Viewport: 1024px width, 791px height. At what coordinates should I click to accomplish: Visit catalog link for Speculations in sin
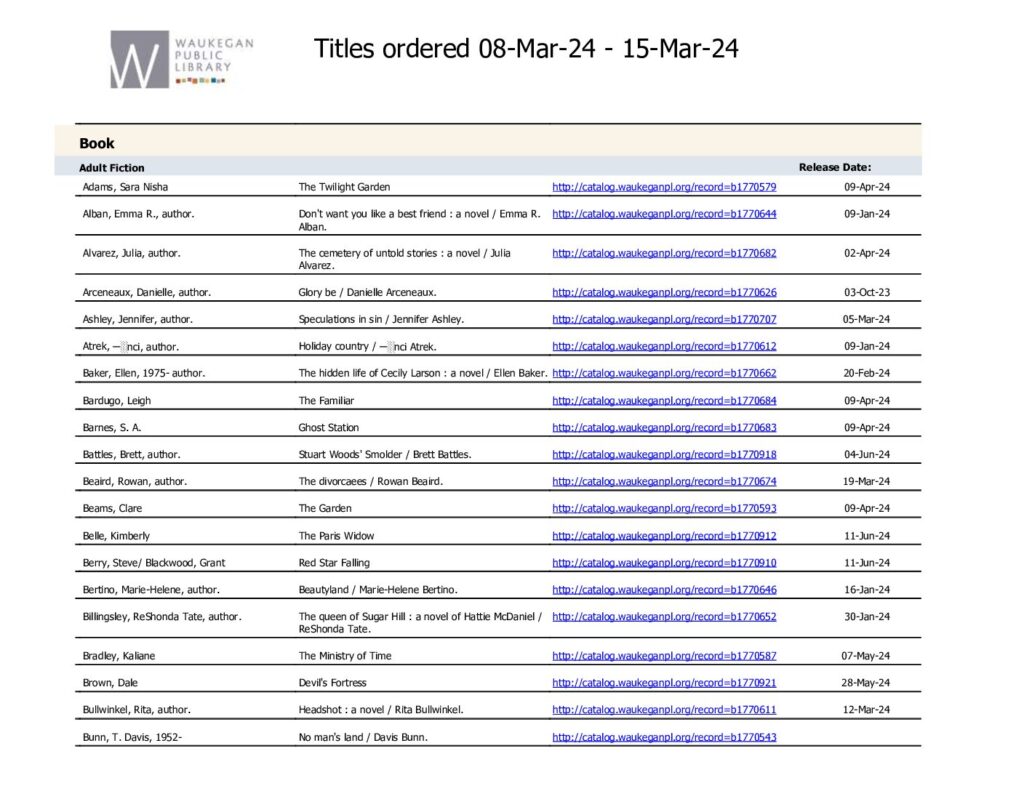pos(664,319)
